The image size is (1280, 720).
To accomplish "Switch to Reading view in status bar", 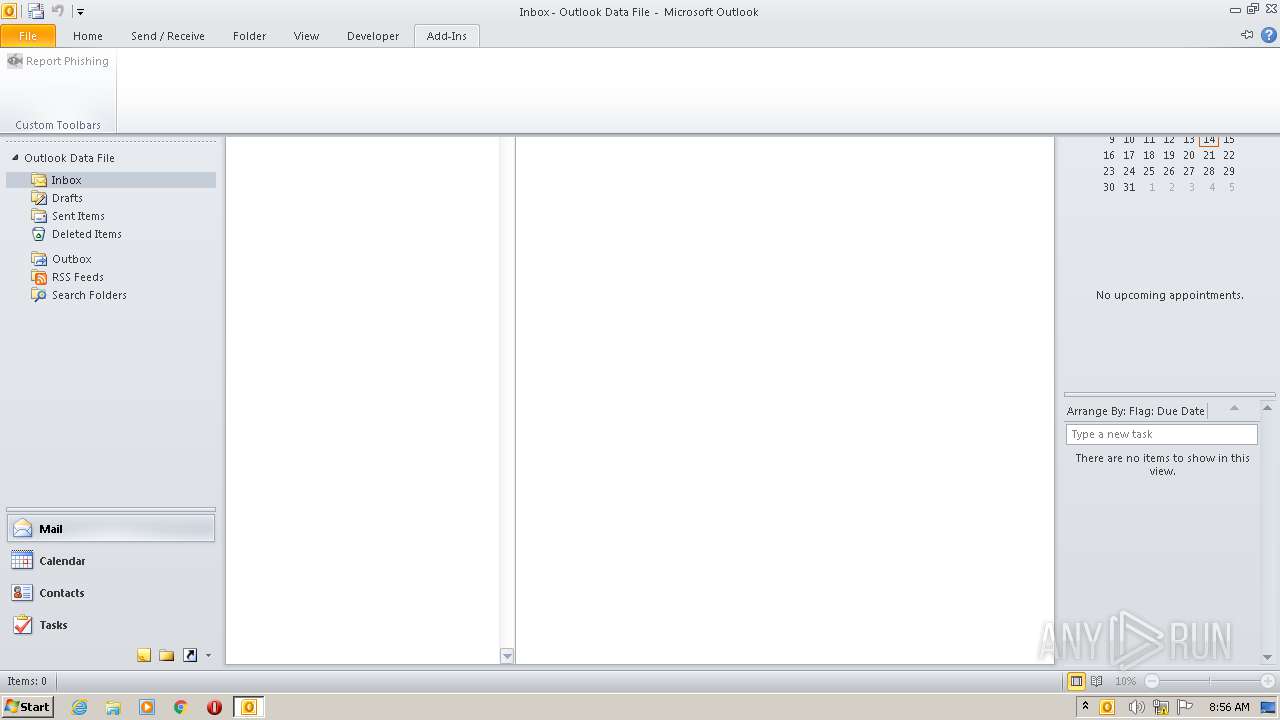I will coord(1097,681).
